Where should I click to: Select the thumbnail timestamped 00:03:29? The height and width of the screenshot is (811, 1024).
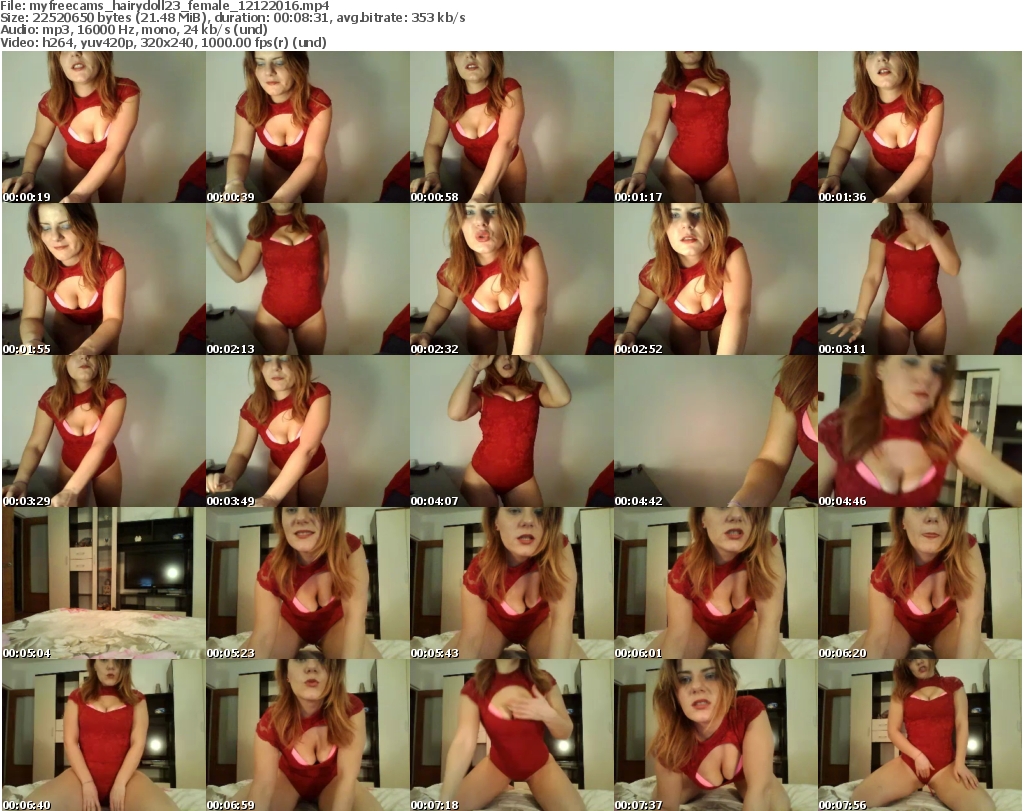point(104,431)
